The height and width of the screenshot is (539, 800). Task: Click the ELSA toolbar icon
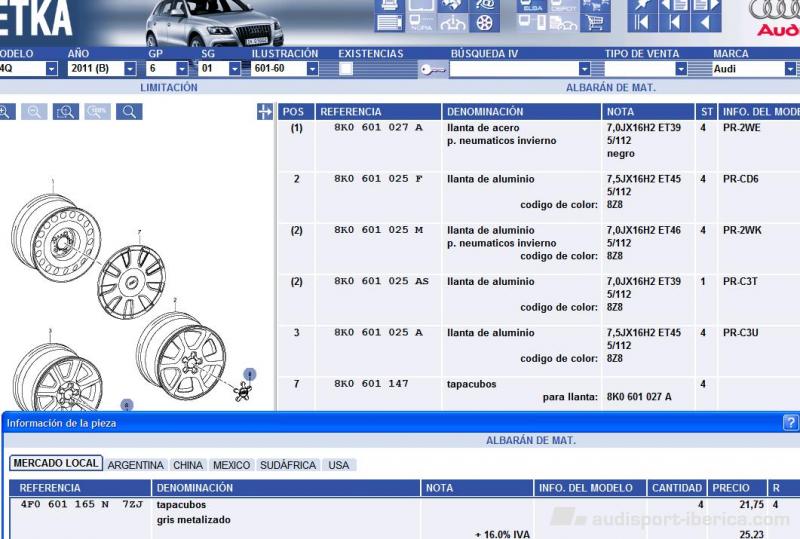532,6
